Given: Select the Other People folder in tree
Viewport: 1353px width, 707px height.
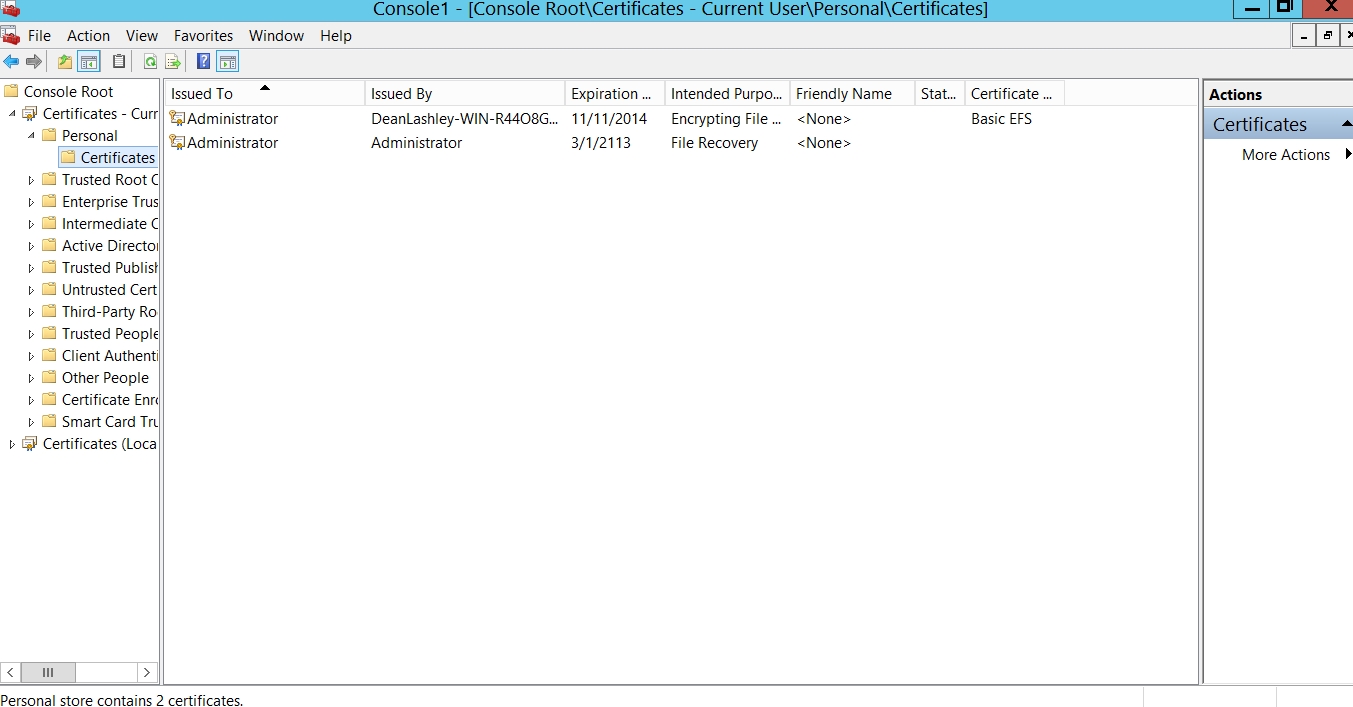Looking at the screenshot, I should pyautogui.click(x=105, y=378).
